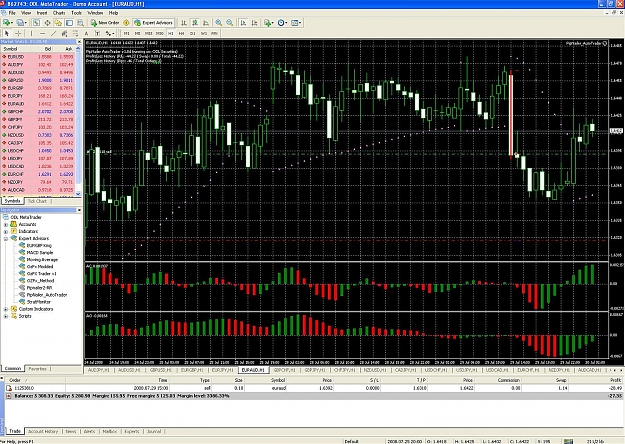
Task: Select MACD Sample expert advisor
Action: [x=39, y=253]
